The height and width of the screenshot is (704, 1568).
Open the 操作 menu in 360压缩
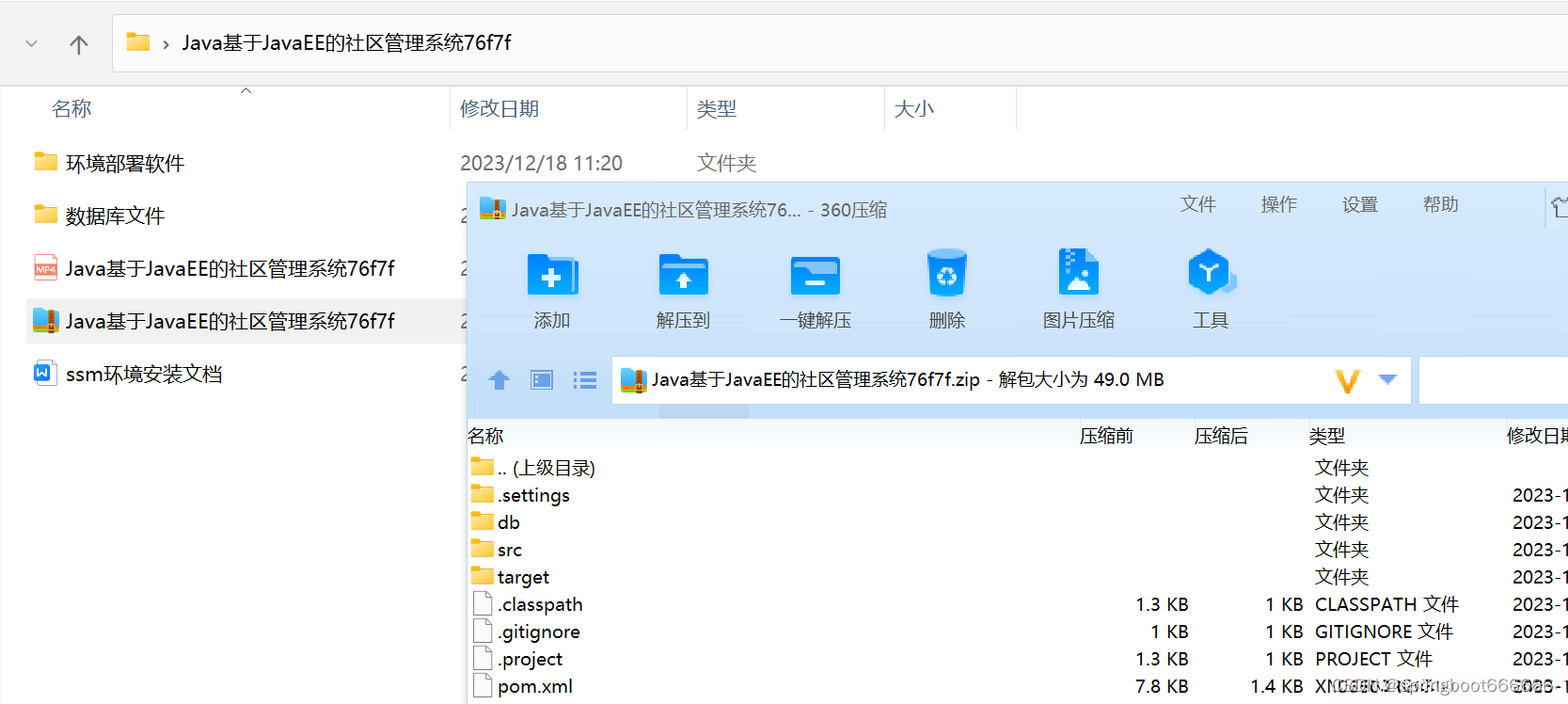pos(1279,204)
